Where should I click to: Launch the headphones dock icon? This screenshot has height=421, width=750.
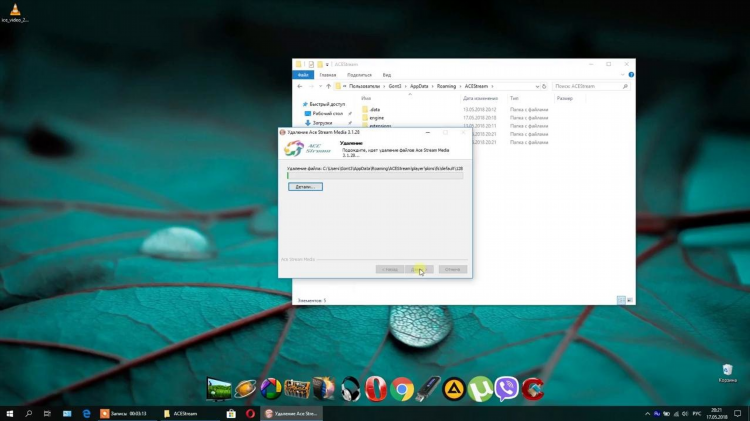tap(350, 388)
